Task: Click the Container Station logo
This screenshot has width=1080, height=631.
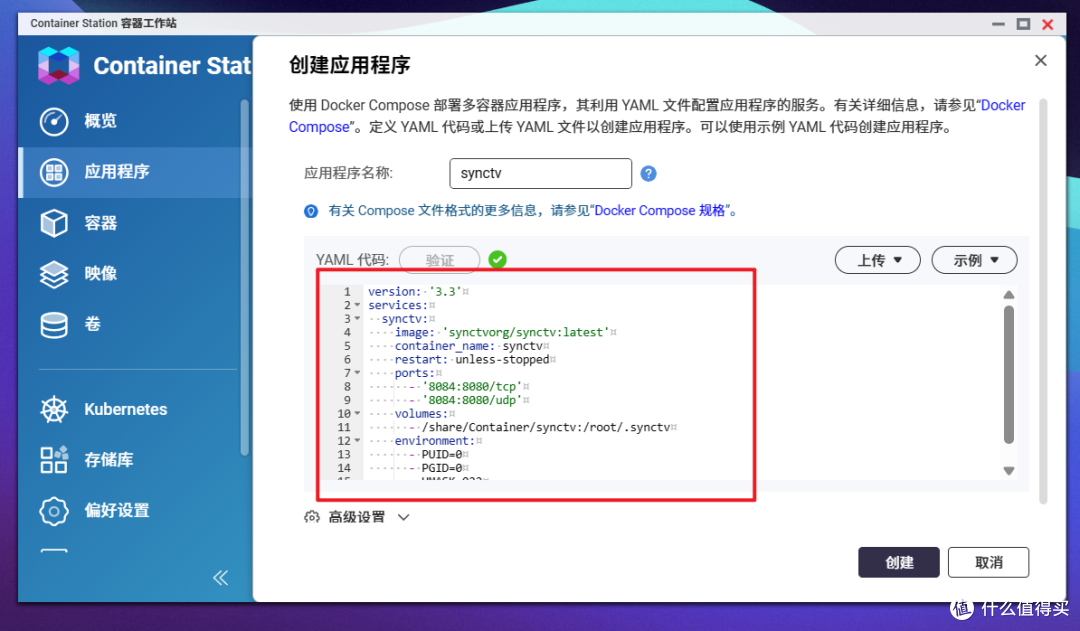Action: click(58, 65)
